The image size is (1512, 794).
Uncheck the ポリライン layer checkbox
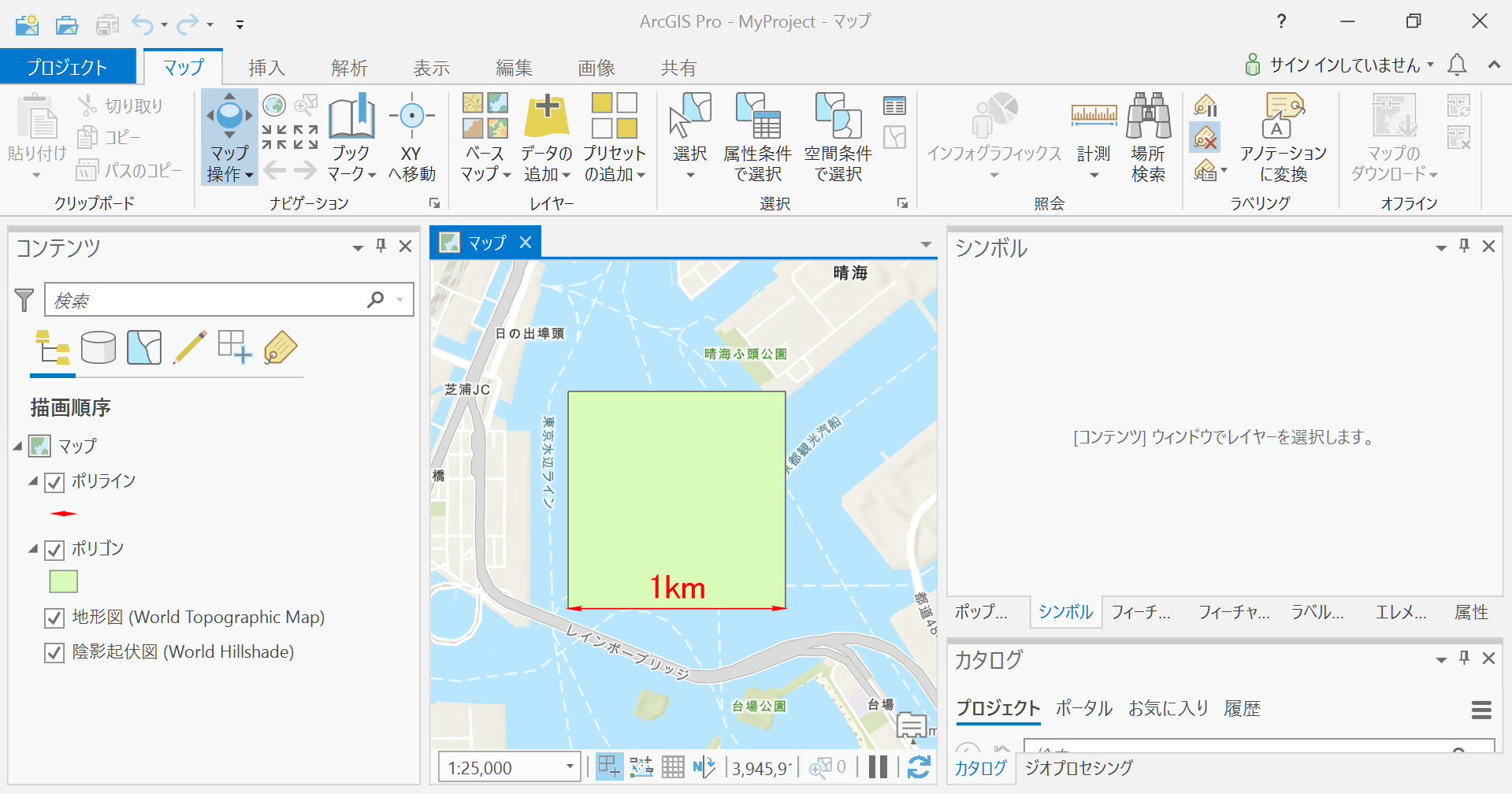click(54, 482)
